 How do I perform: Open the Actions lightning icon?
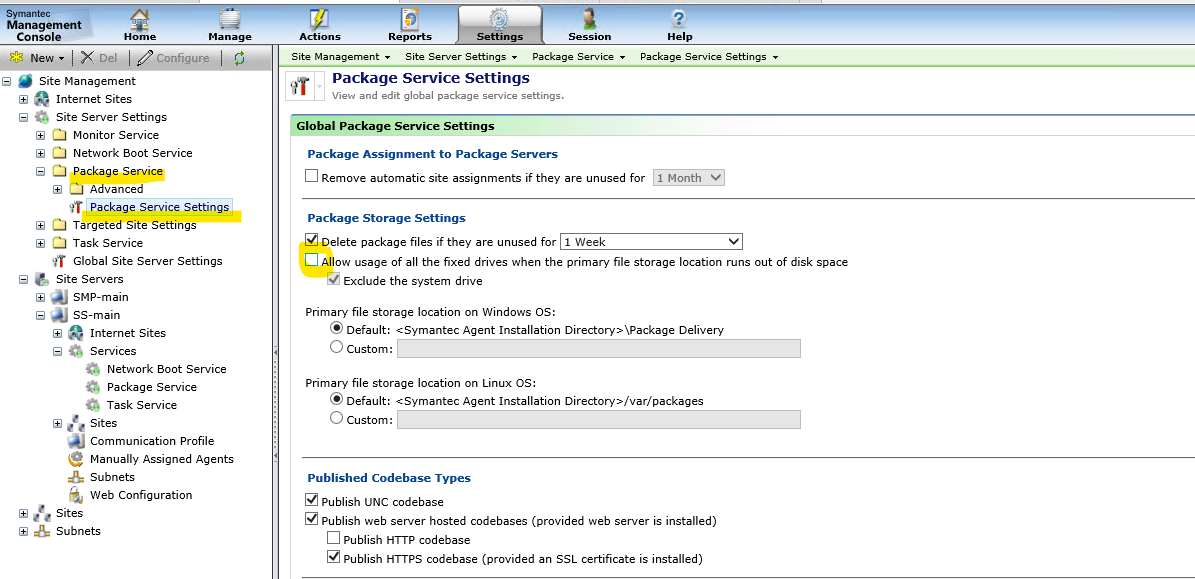(x=320, y=18)
